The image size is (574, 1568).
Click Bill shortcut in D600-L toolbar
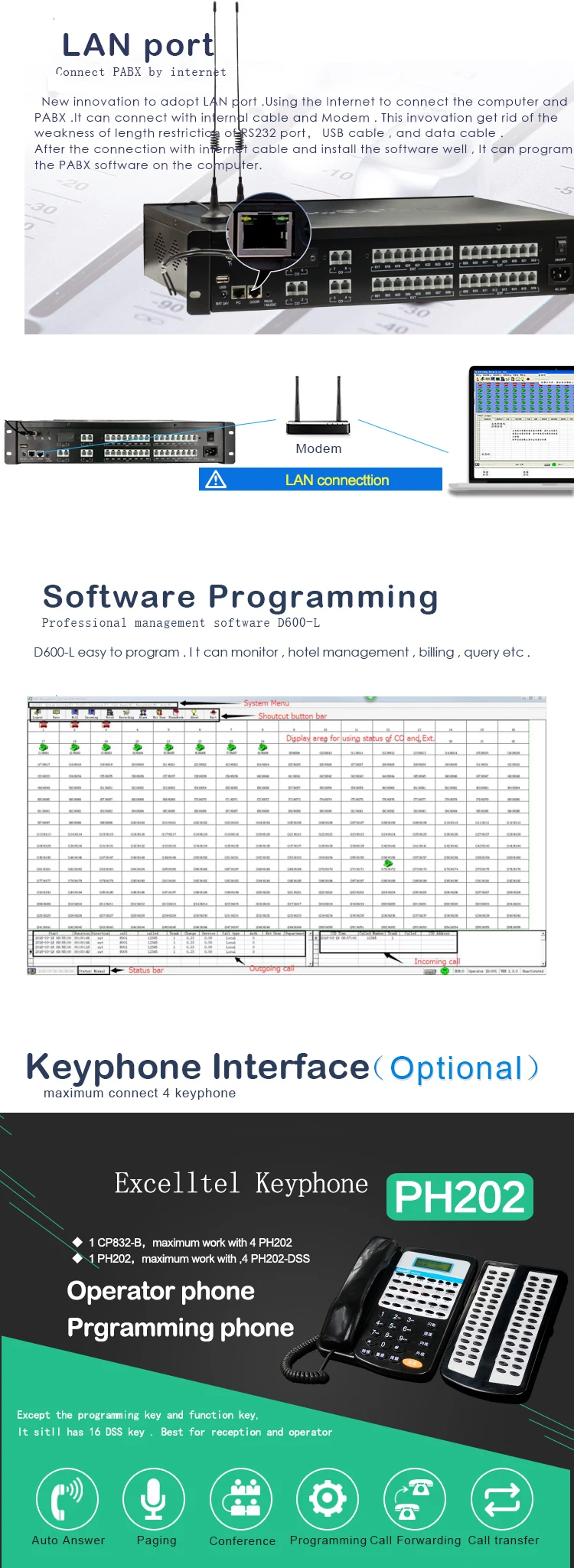[75, 714]
